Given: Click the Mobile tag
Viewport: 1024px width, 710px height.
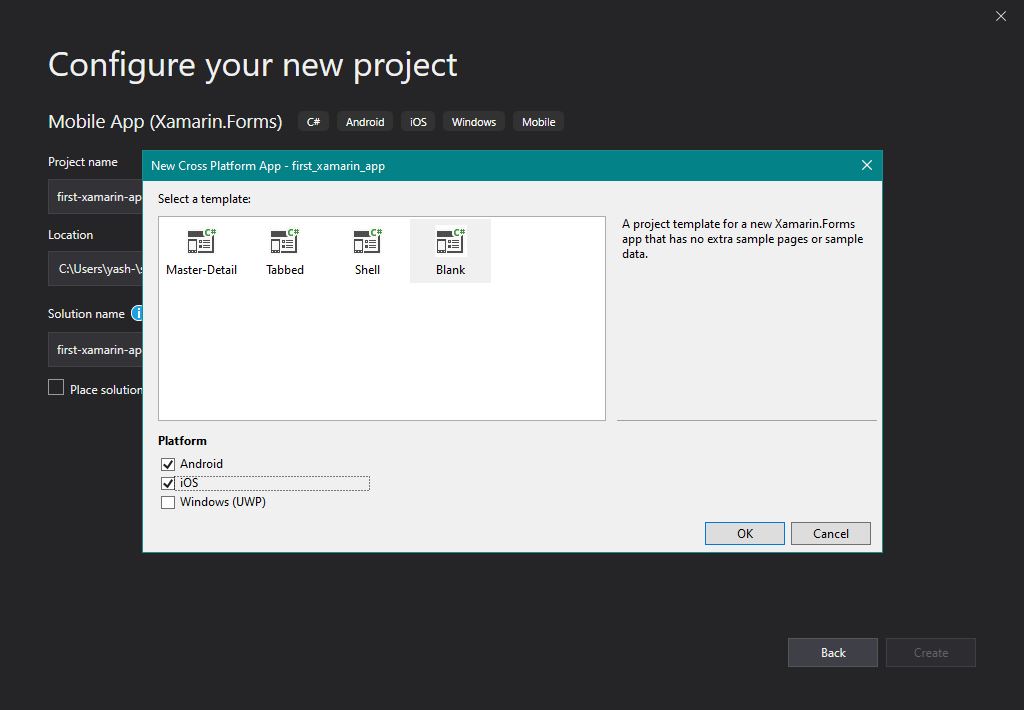Looking at the screenshot, I should (x=538, y=121).
